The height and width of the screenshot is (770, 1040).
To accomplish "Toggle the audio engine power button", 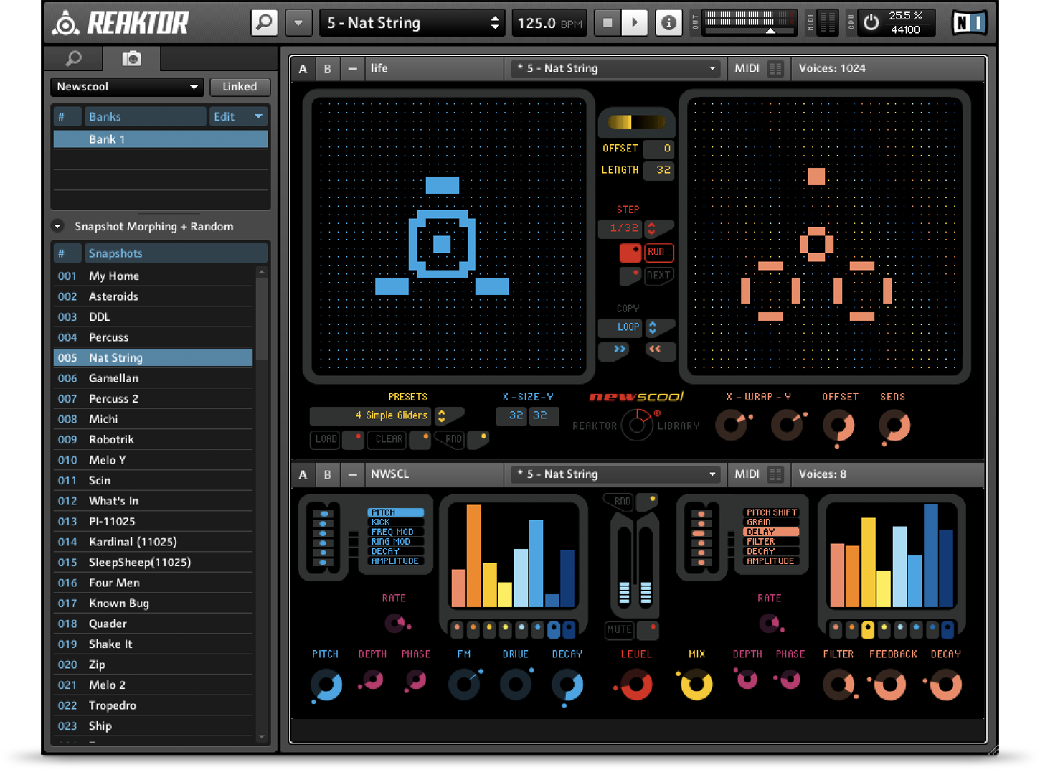I will click(x=871, y=23).
